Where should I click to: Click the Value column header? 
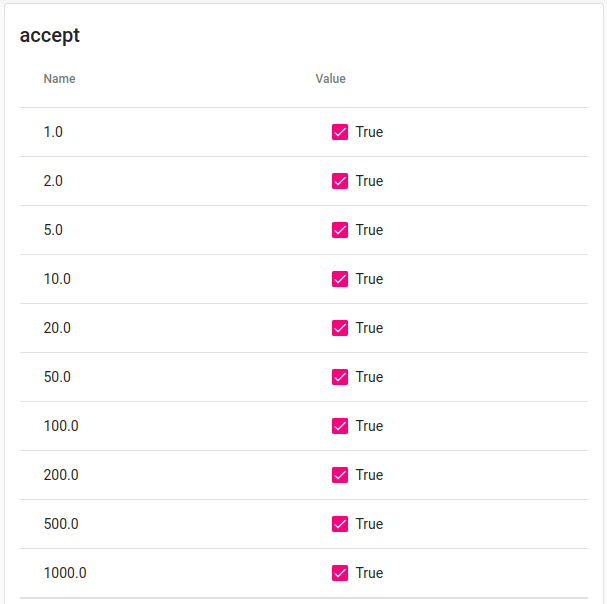(331, 79)
